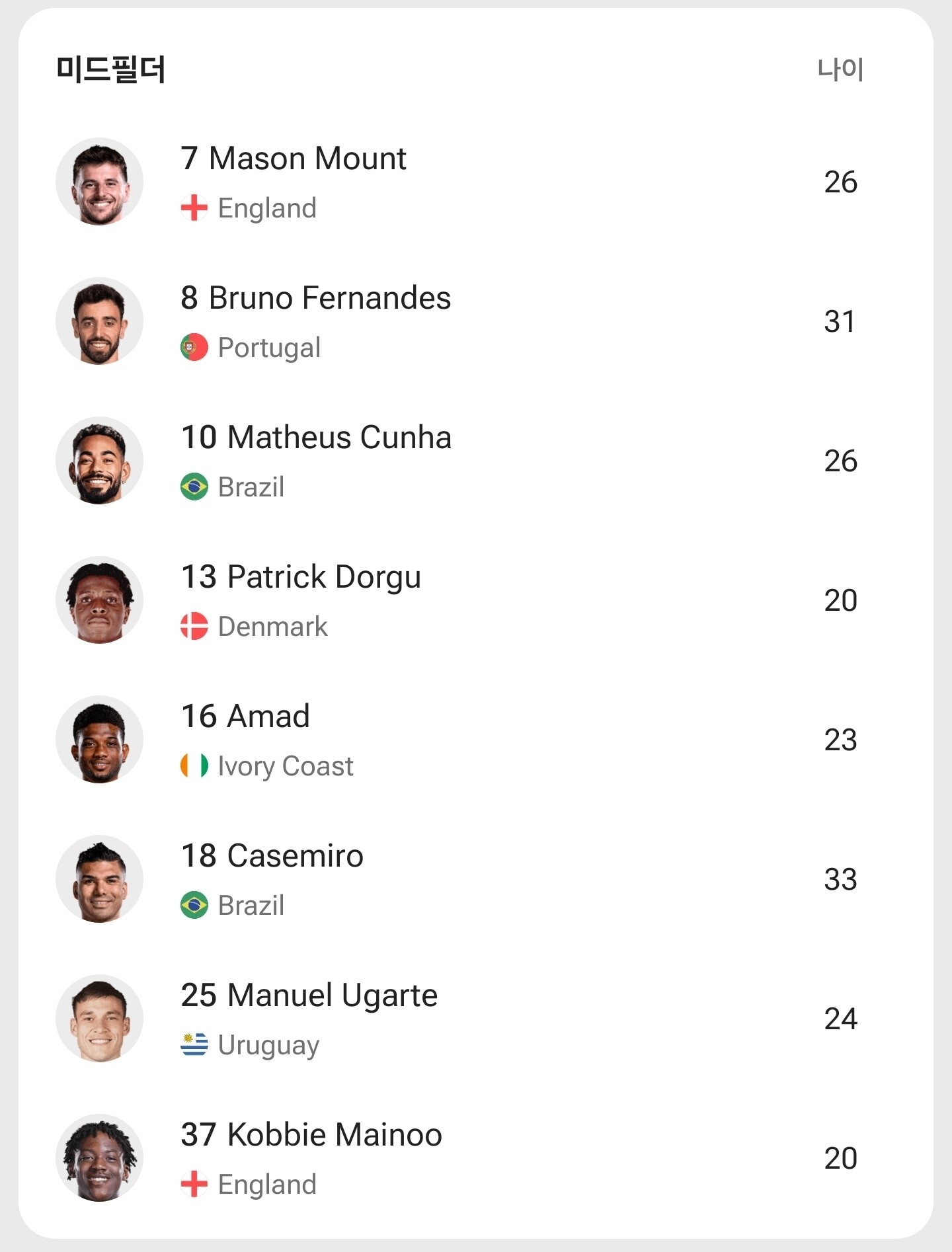
Task: Tap Kobbie Mainoo's player photo
Action: [x=99, y=1158]
